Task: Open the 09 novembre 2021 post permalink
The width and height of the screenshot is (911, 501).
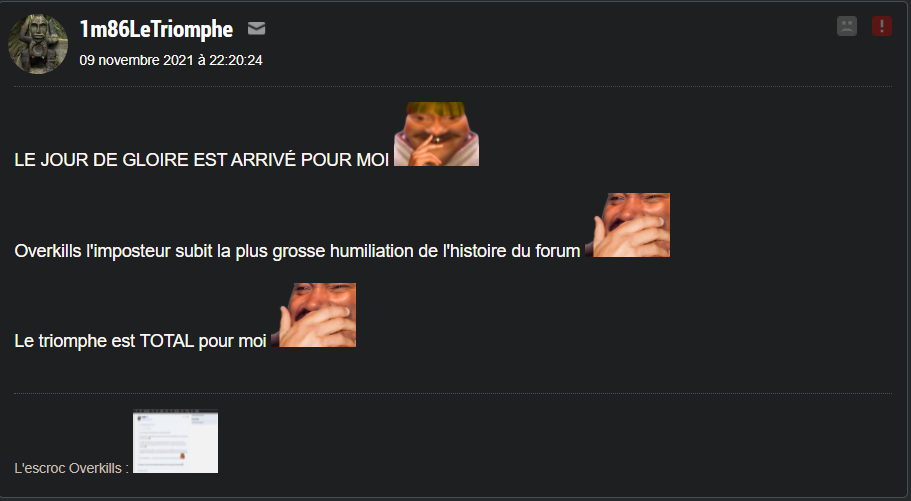Action: pos(171,60)
